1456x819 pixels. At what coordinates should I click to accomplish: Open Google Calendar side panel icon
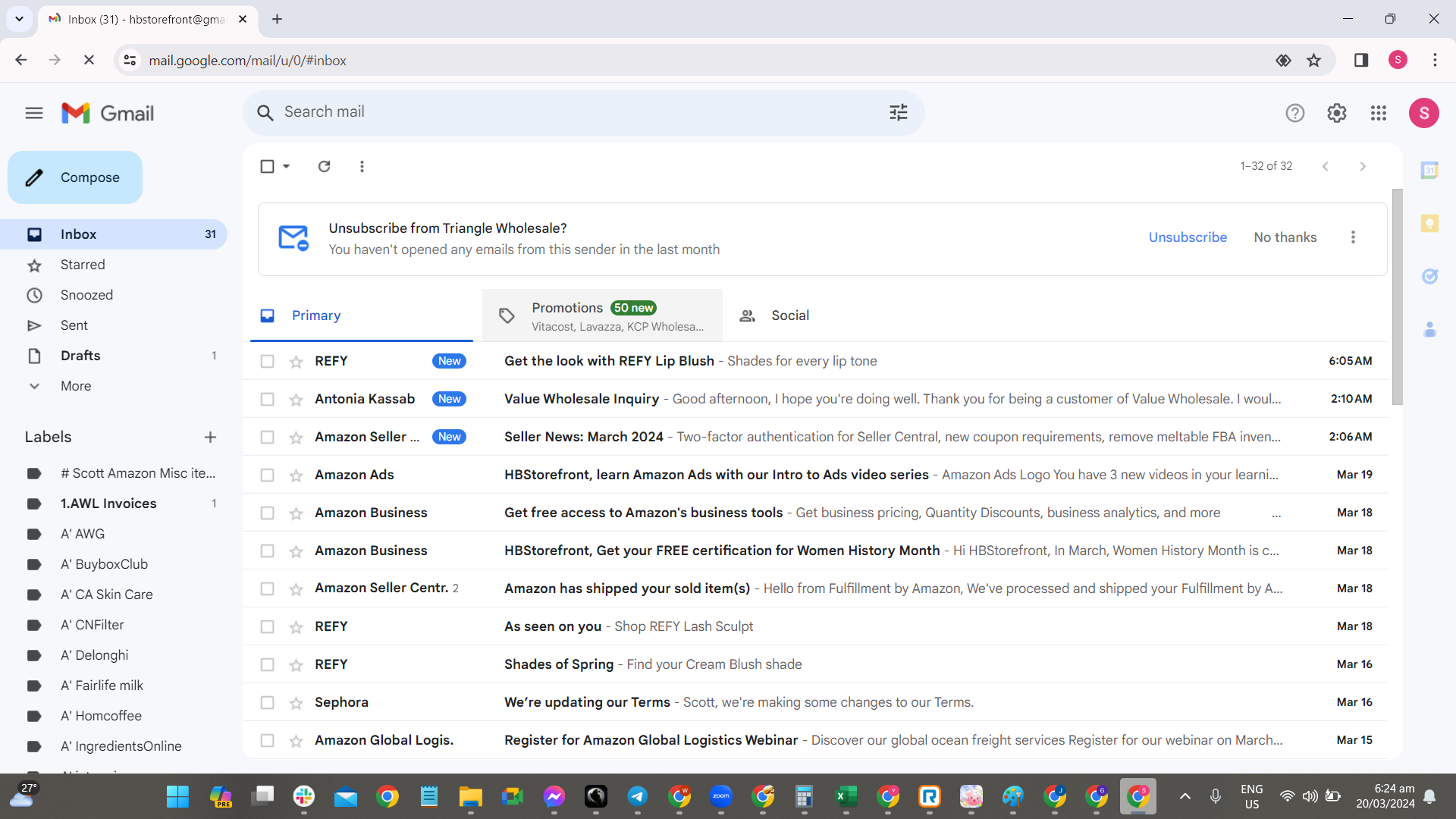click(x=1429, y=171)
